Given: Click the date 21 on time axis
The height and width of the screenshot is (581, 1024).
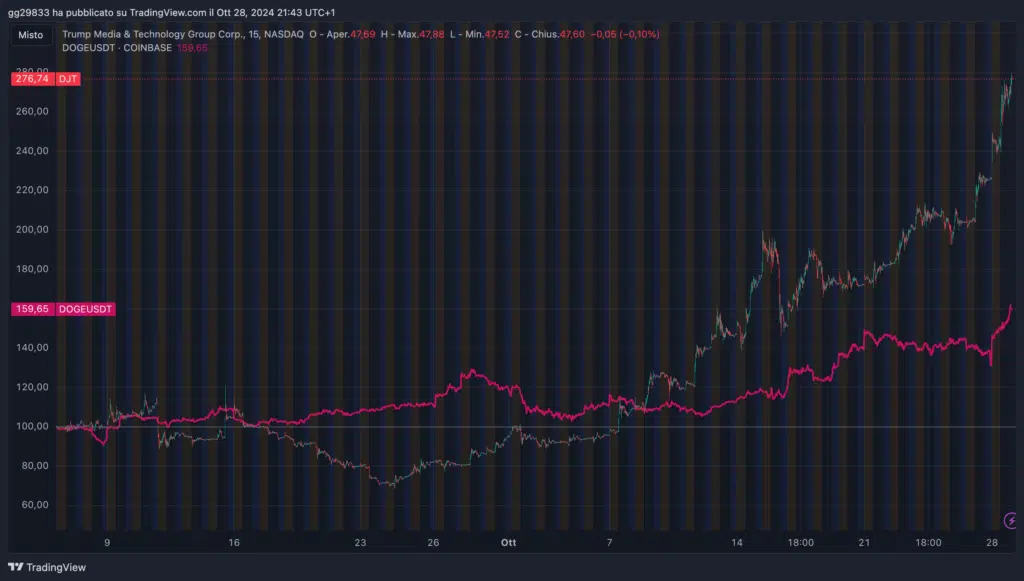Looking at the screenshot, I should (864, 542).
